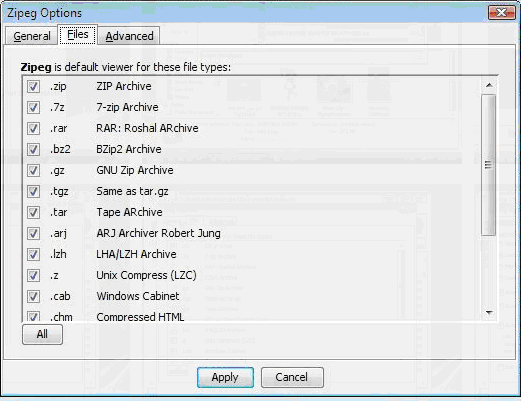Click 'Tape ARchive' description

pos(129,212)
